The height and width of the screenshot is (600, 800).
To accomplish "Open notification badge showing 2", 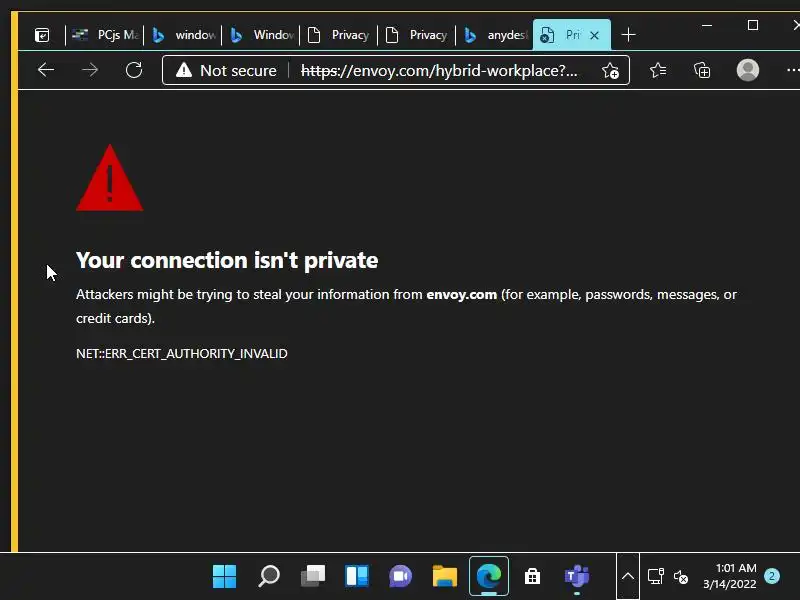I will [772, 576].
